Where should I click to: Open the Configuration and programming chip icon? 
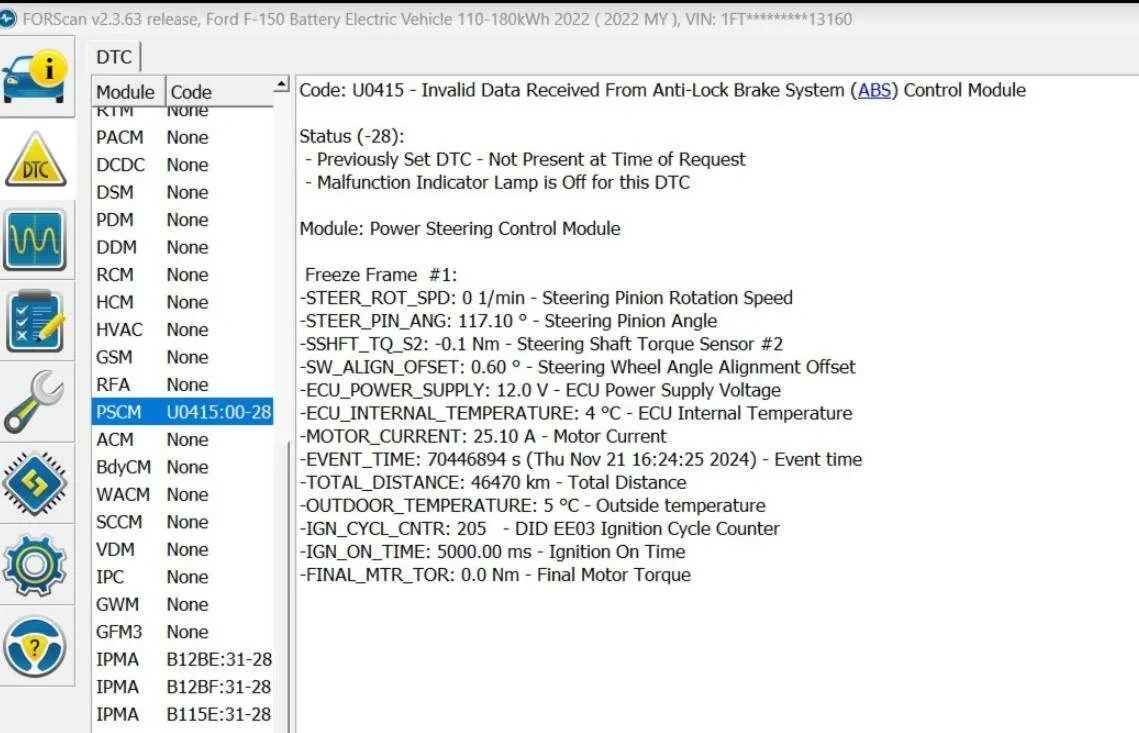coord(34,483)
